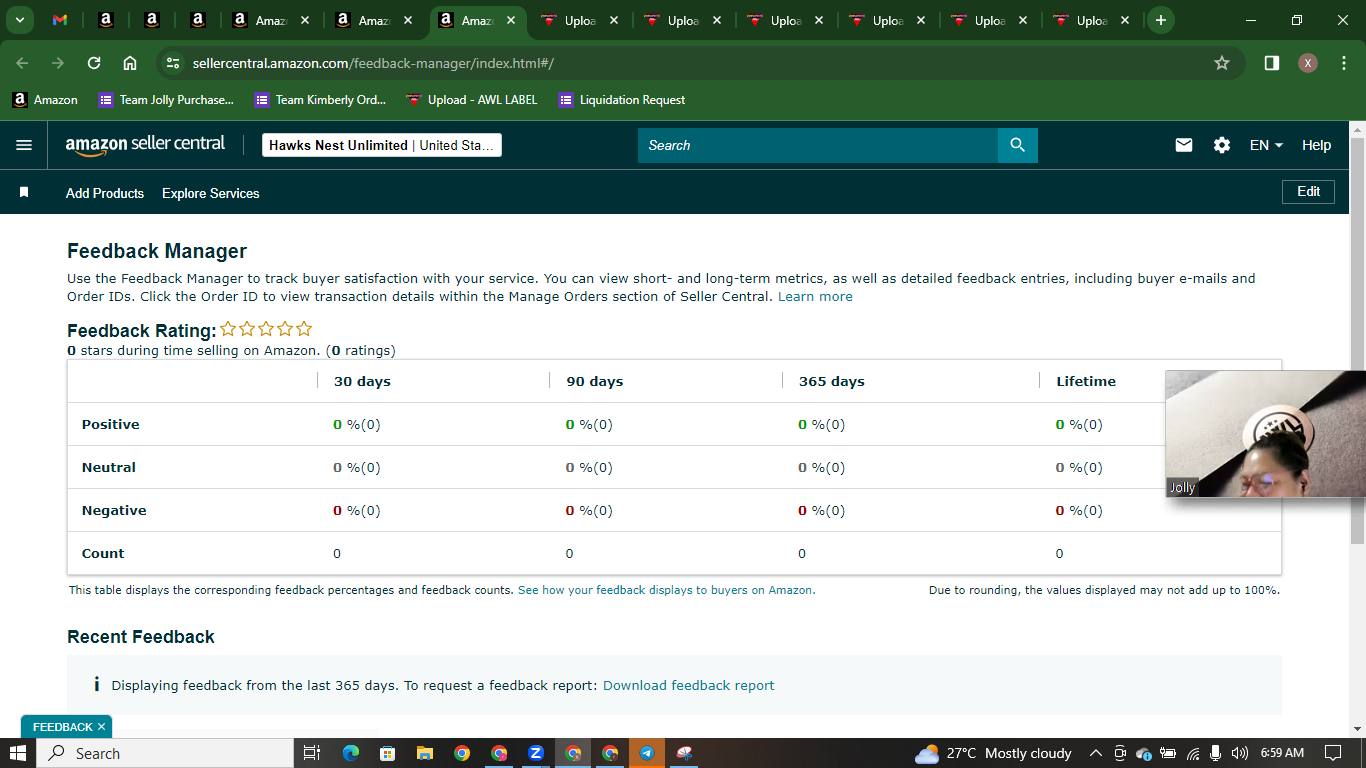Dismiss the FEEDBACK tab with its X
The height and width of the screenshot is (768, 1366).
coord(102,727)
